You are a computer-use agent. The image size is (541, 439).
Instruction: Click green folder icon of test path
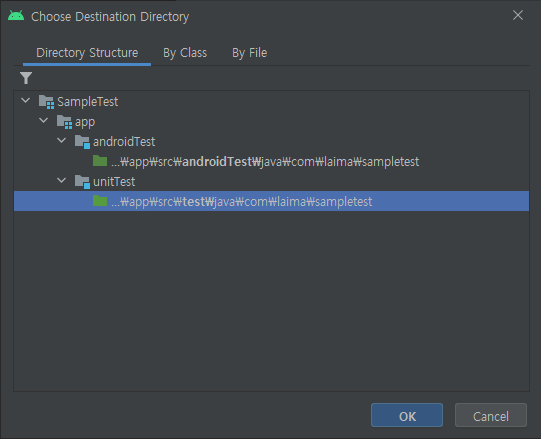(x=100, y=201)
